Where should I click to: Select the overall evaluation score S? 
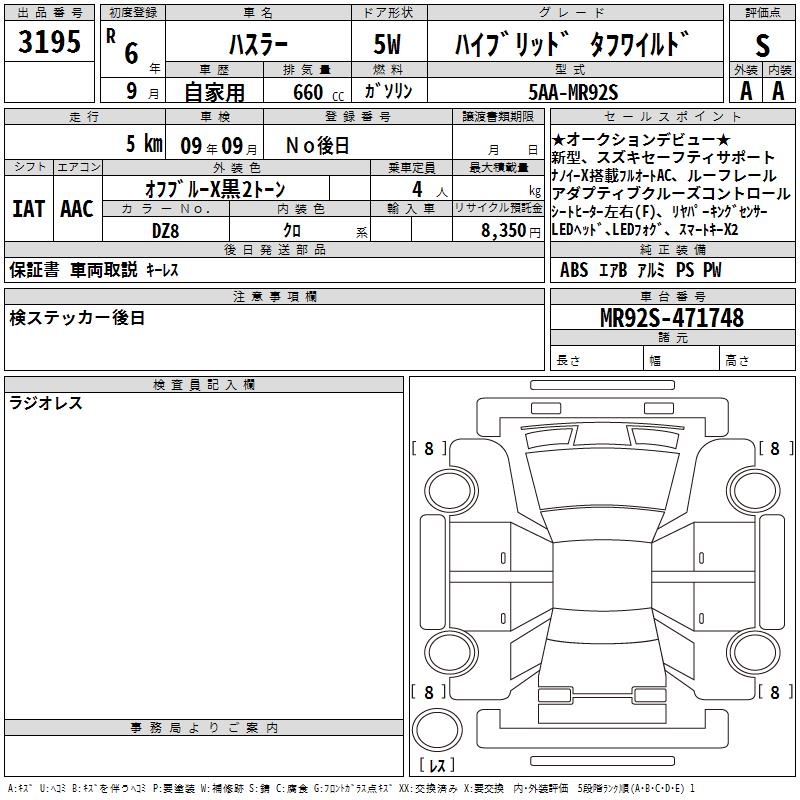pyautogui.click(x=762, y=44)
